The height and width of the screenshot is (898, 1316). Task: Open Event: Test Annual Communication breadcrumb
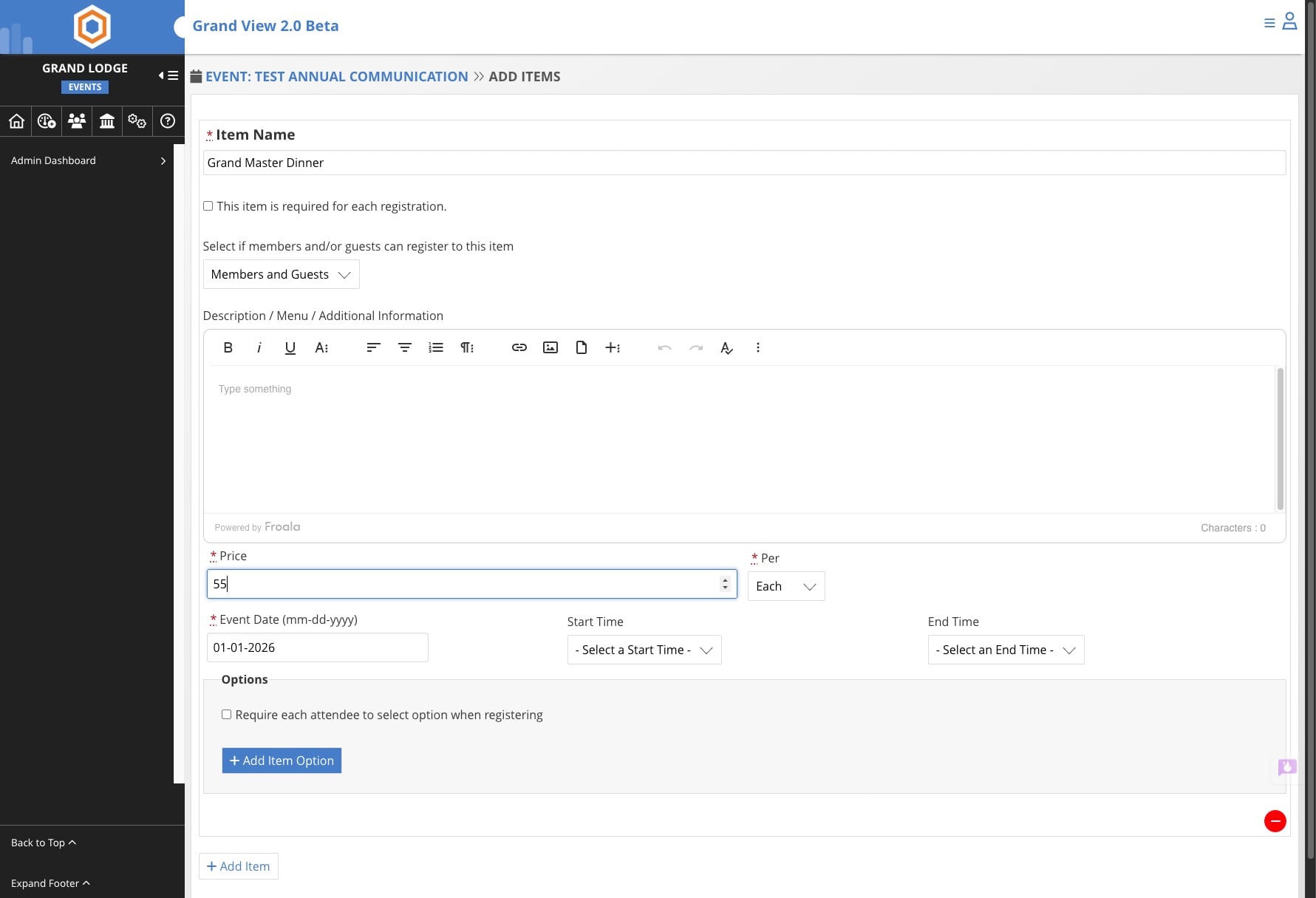336,76
